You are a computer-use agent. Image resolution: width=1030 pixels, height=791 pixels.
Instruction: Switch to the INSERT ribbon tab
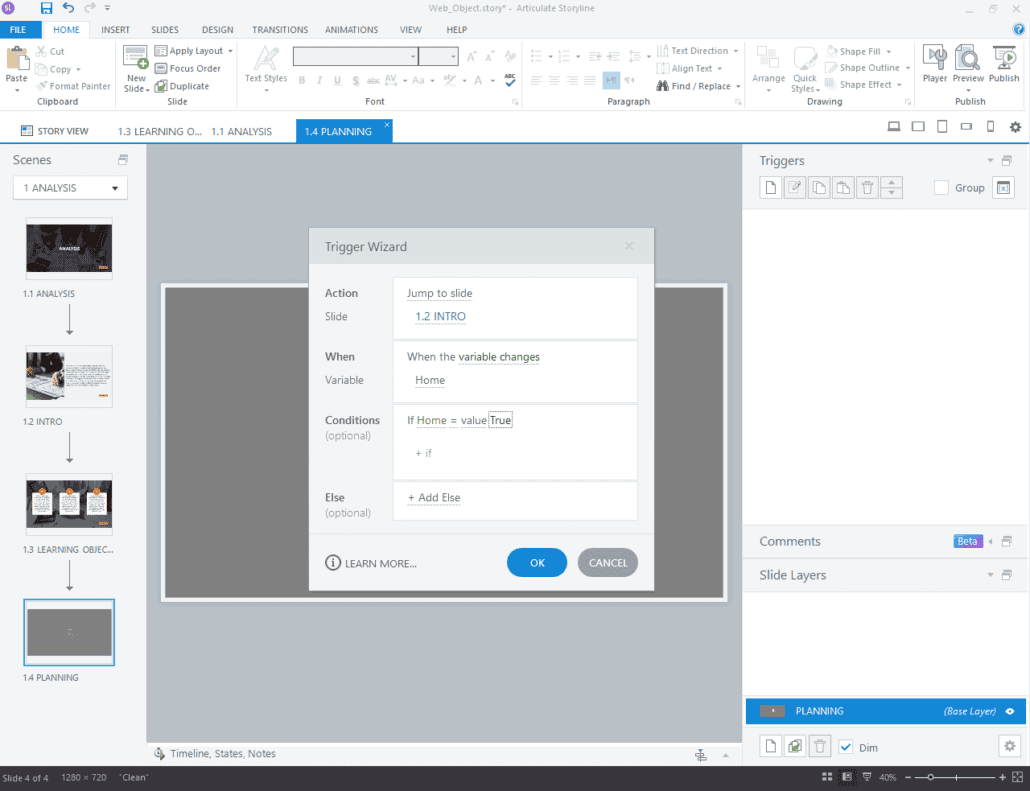point(115,29)
